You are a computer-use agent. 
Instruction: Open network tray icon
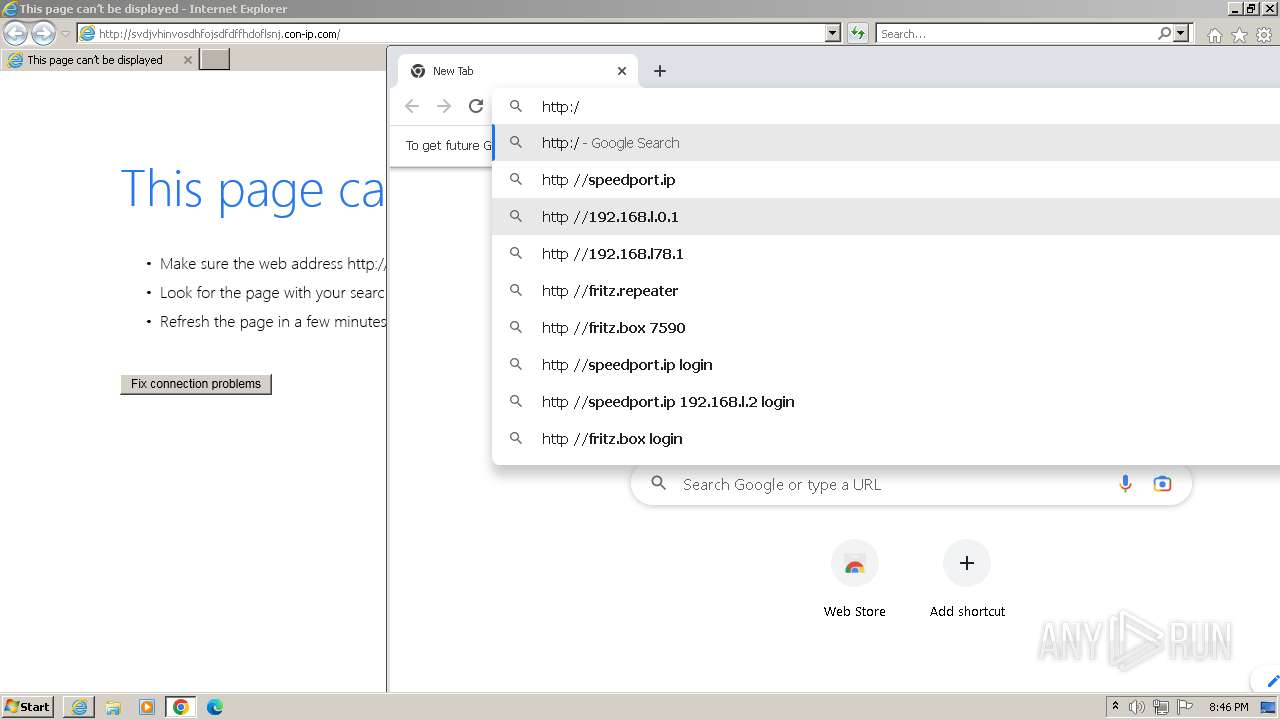[x=1161, y=707]
